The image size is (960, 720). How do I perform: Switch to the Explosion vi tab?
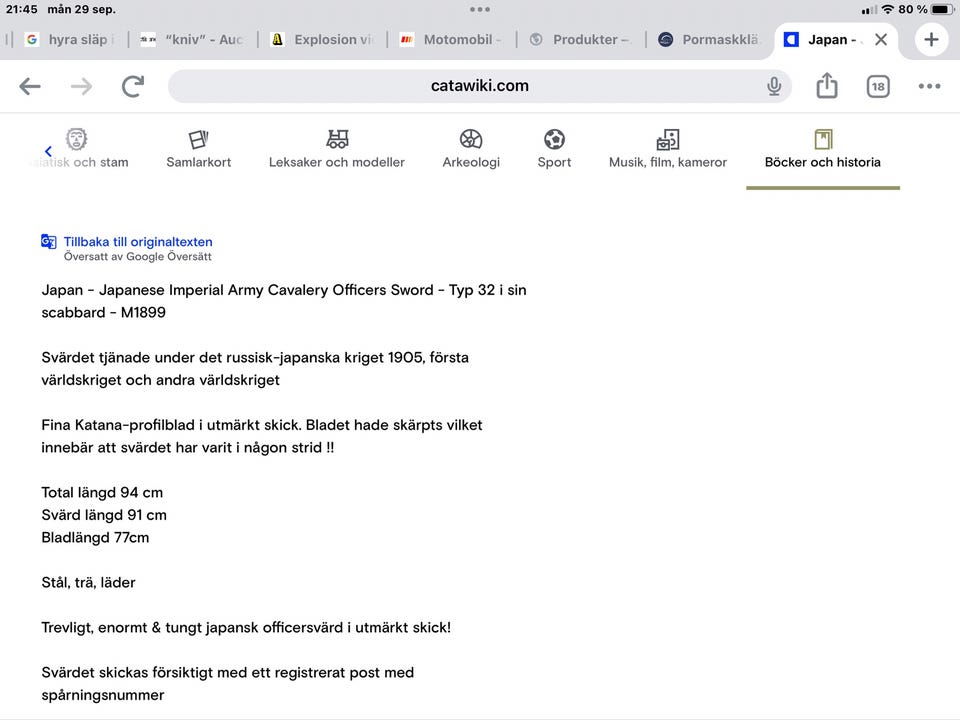(322, 40)
